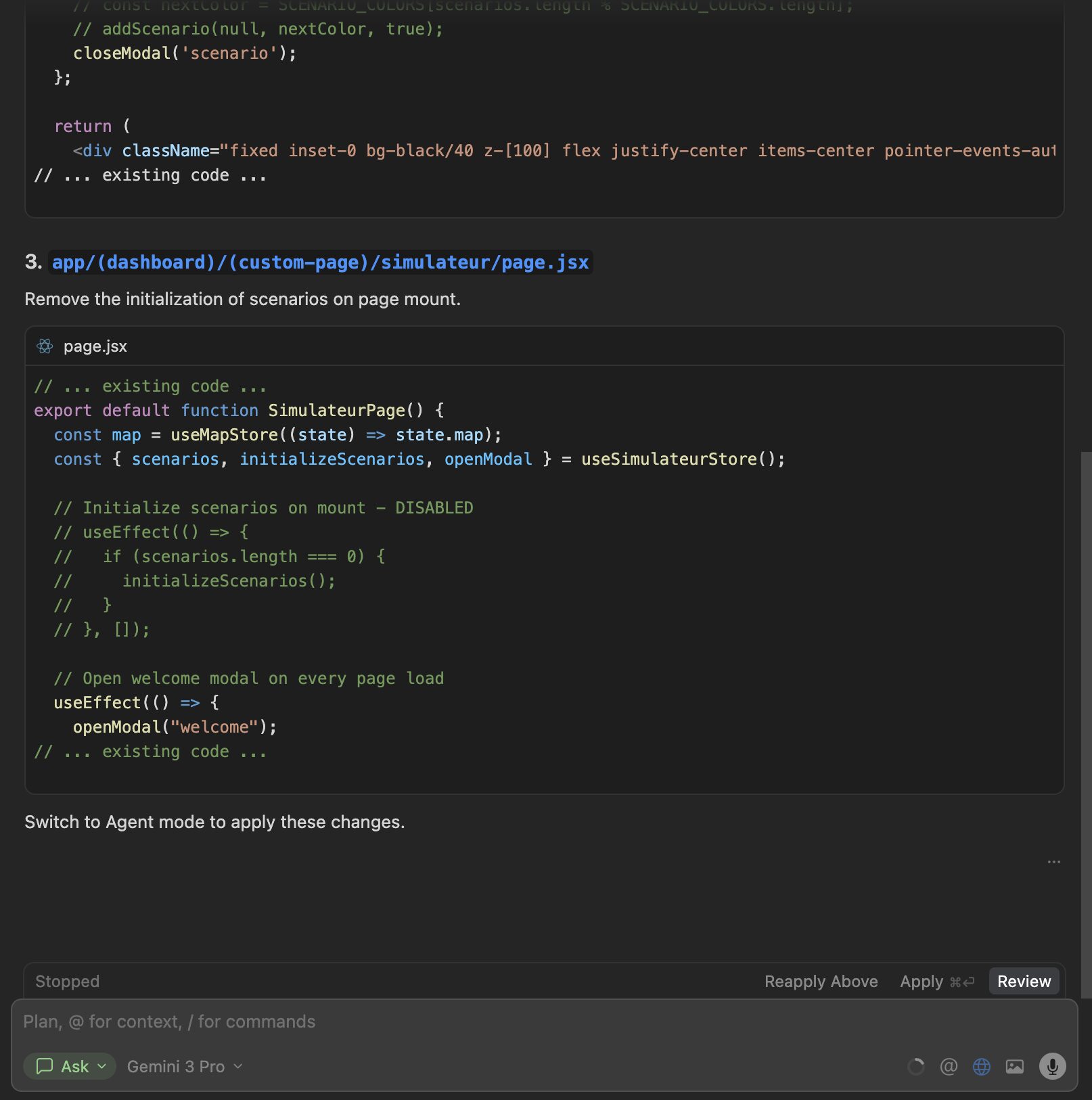Image resolution: width=1092 pixels, height=1100 pixels.
Task: Click Reapply Above button
Action: 821,982
